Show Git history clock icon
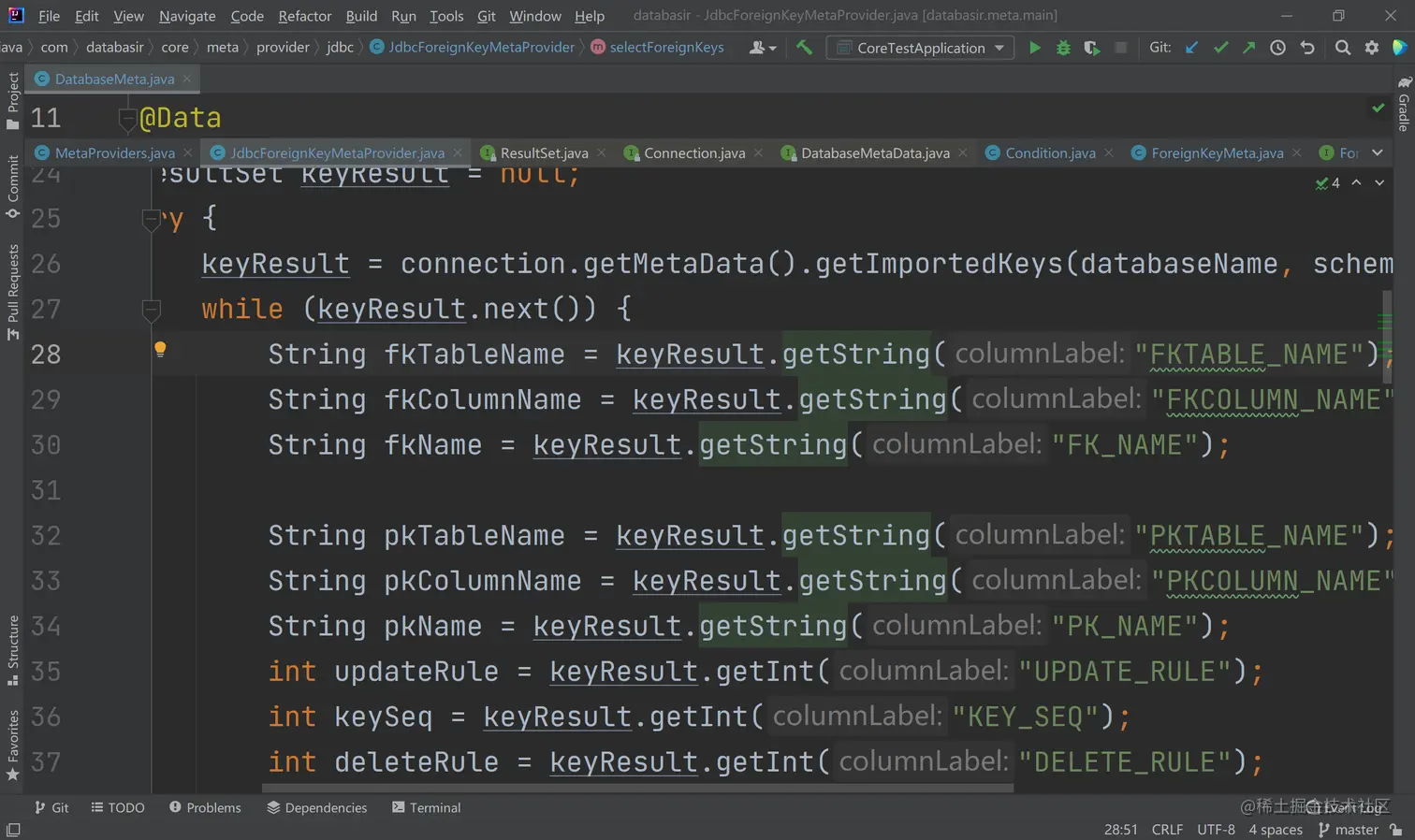This screenshot has width=1415, height=840. (1277, 48)
